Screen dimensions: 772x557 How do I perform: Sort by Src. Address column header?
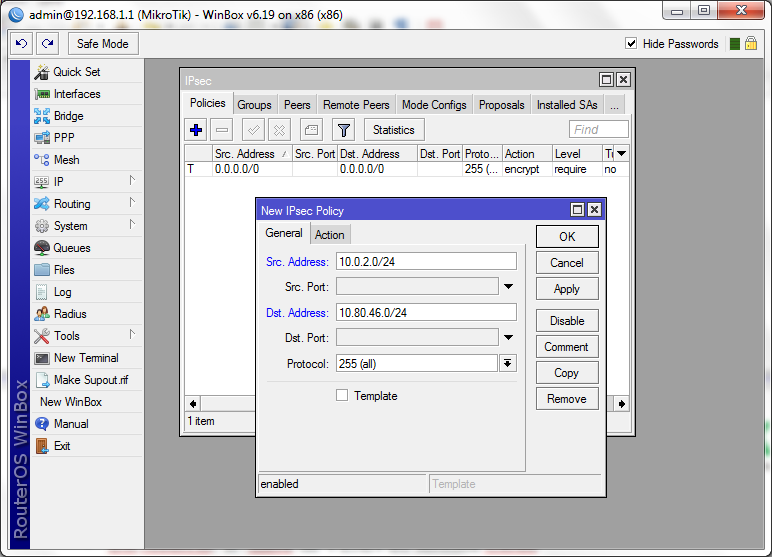click(252, 154)
